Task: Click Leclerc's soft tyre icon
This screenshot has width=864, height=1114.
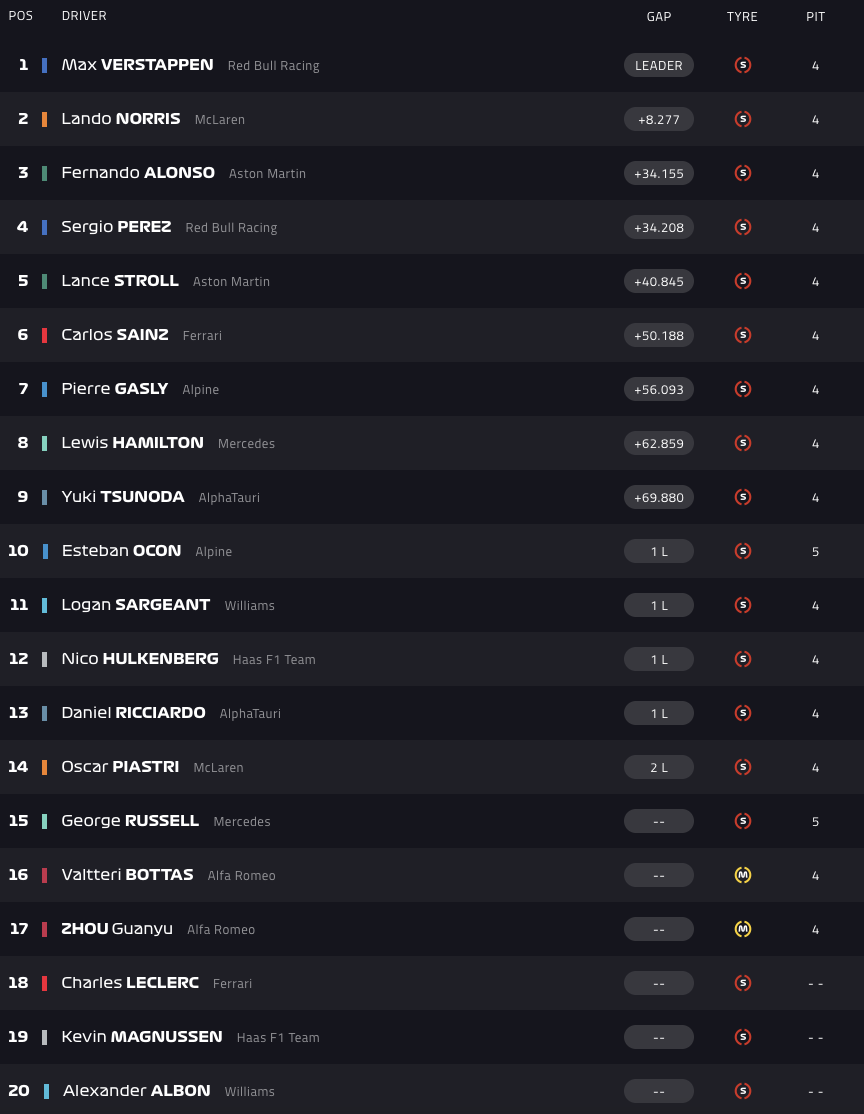Action: (742, 983)
